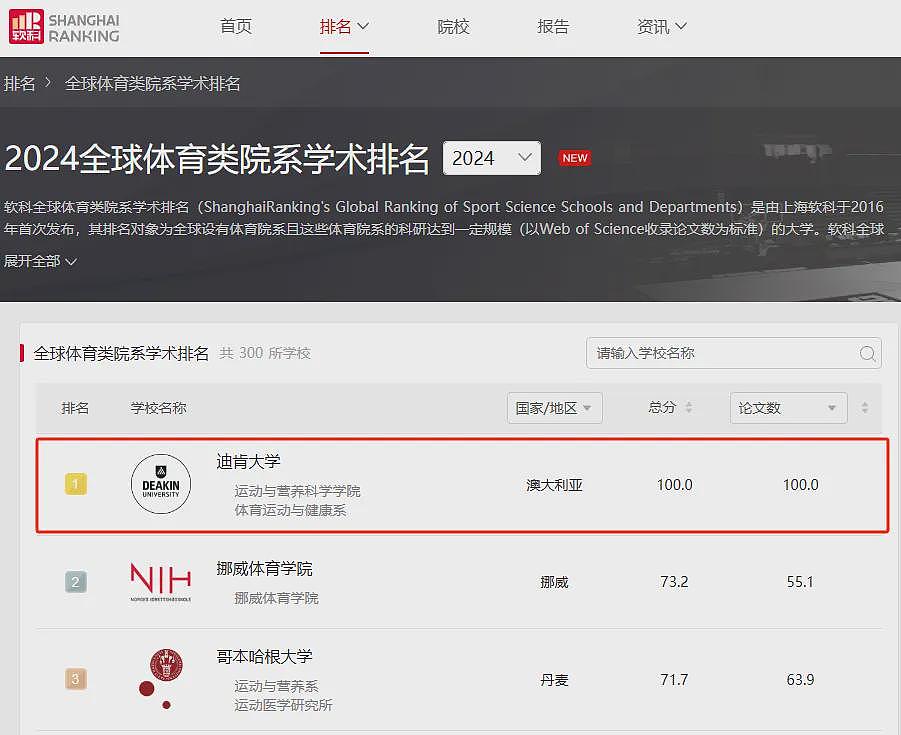Click 学校名称 column header

pyautogui.click(x=159, y=408)
